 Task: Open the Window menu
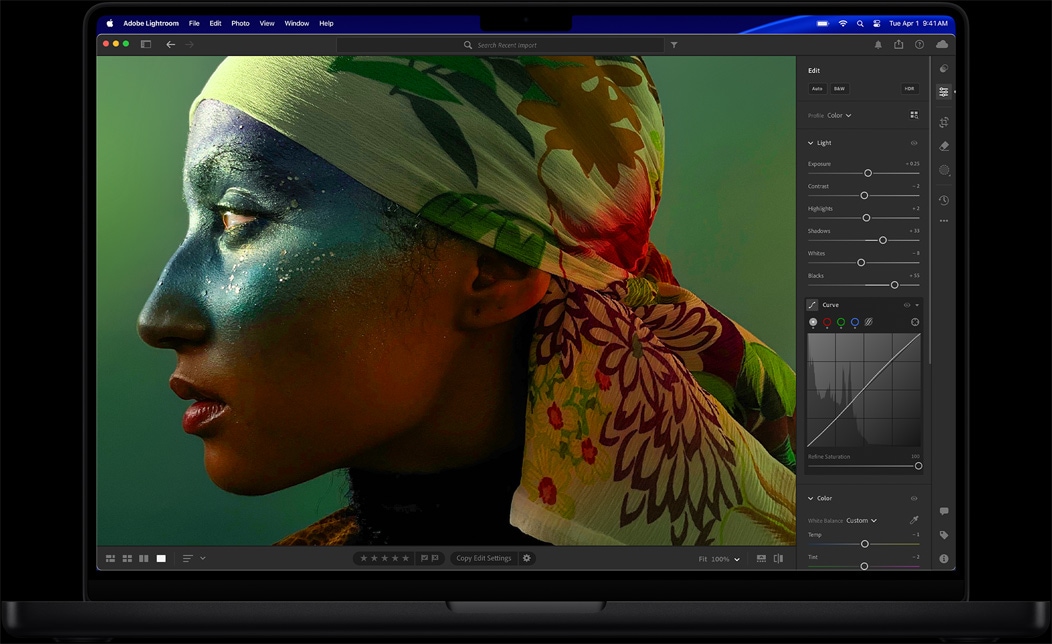[x=296, y=23]
